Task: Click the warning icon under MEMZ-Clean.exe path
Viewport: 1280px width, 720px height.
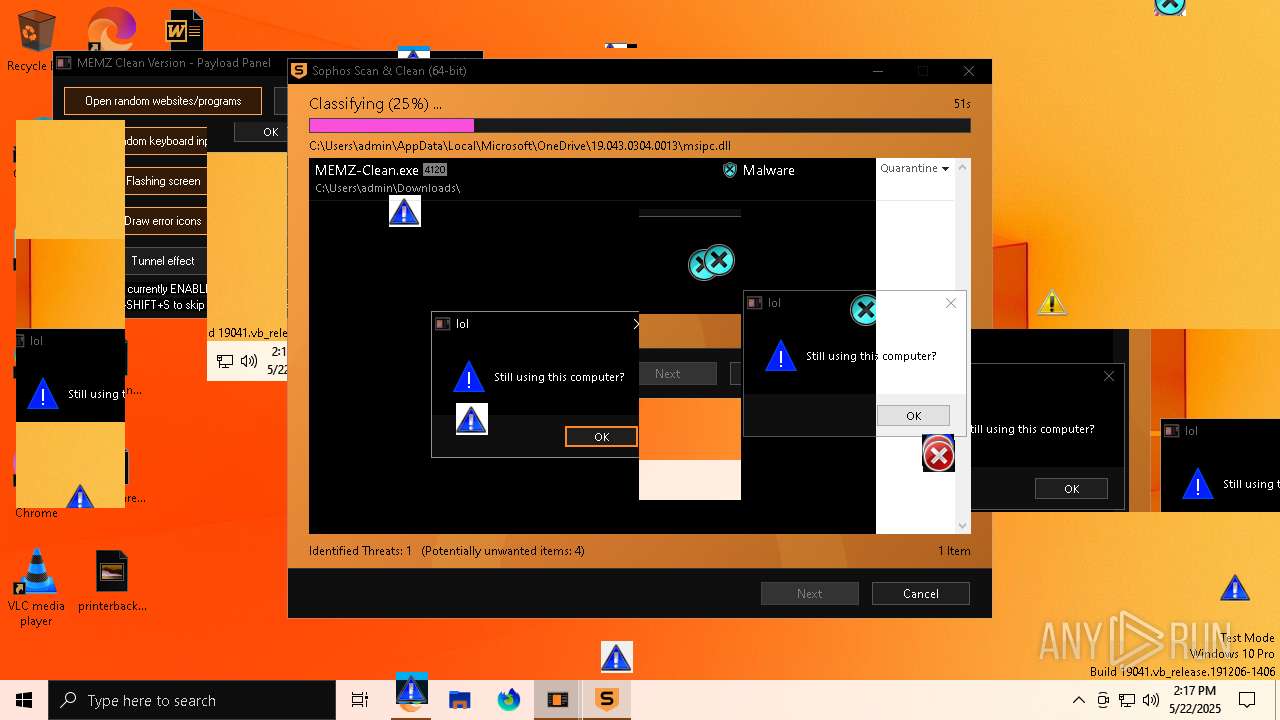Action: [x=404, y=211]
